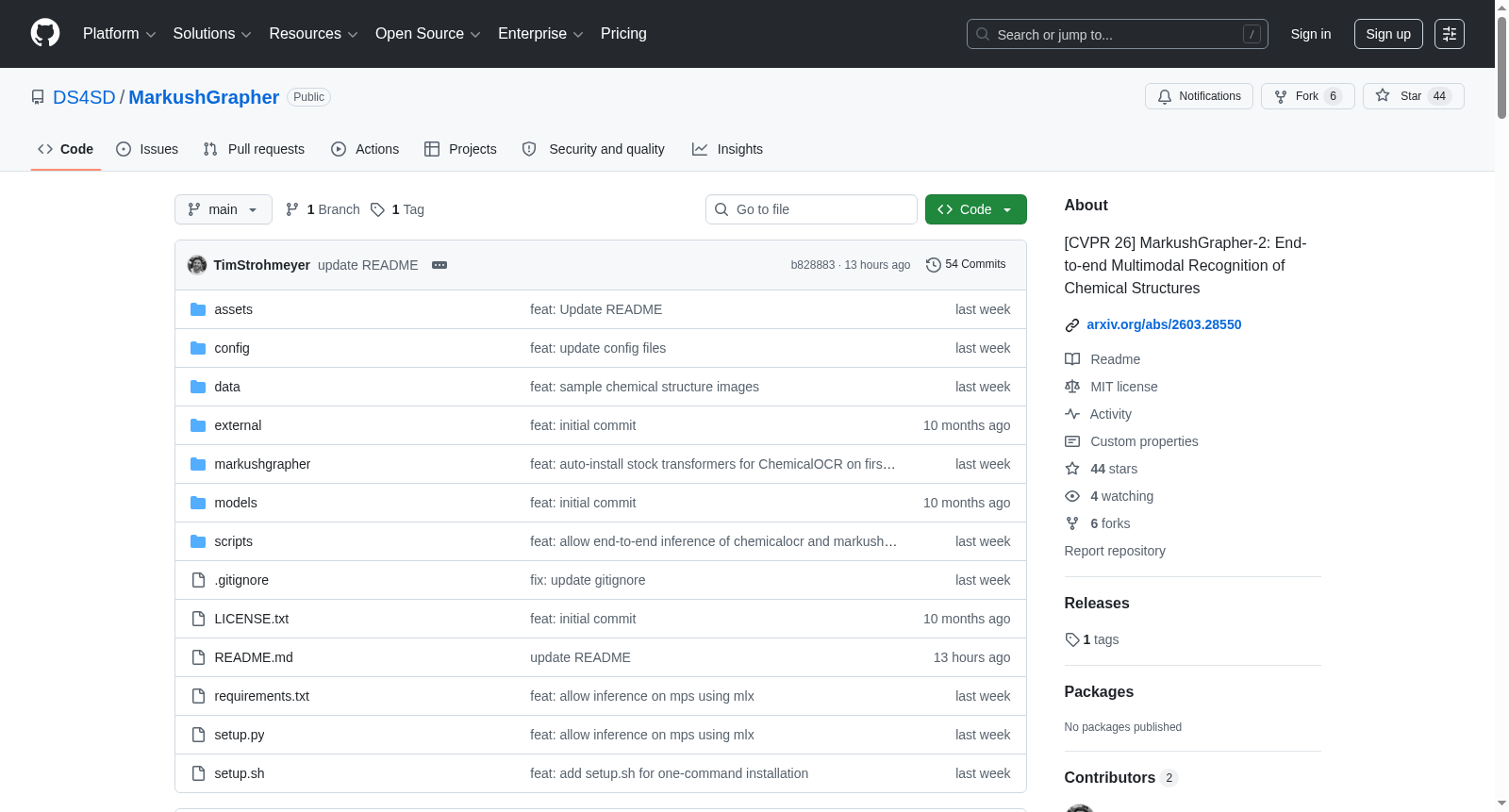View the 54 Commits history
This screenshot has width=1509, height=812.
tap(966, 265)
